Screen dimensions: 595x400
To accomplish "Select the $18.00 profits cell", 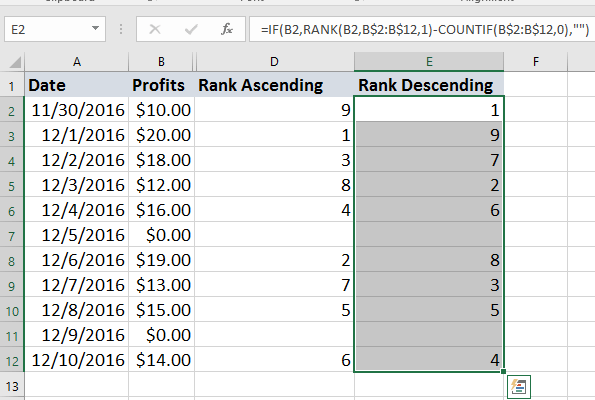I will 162,160.
